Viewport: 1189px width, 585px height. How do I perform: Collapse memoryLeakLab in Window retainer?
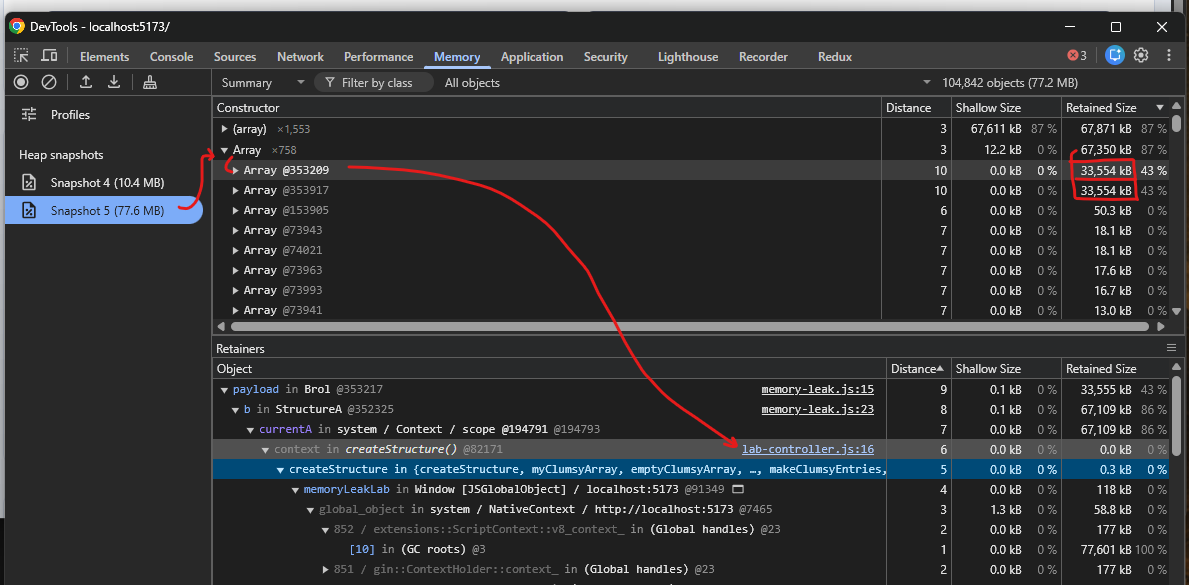[x=296, y=489]
